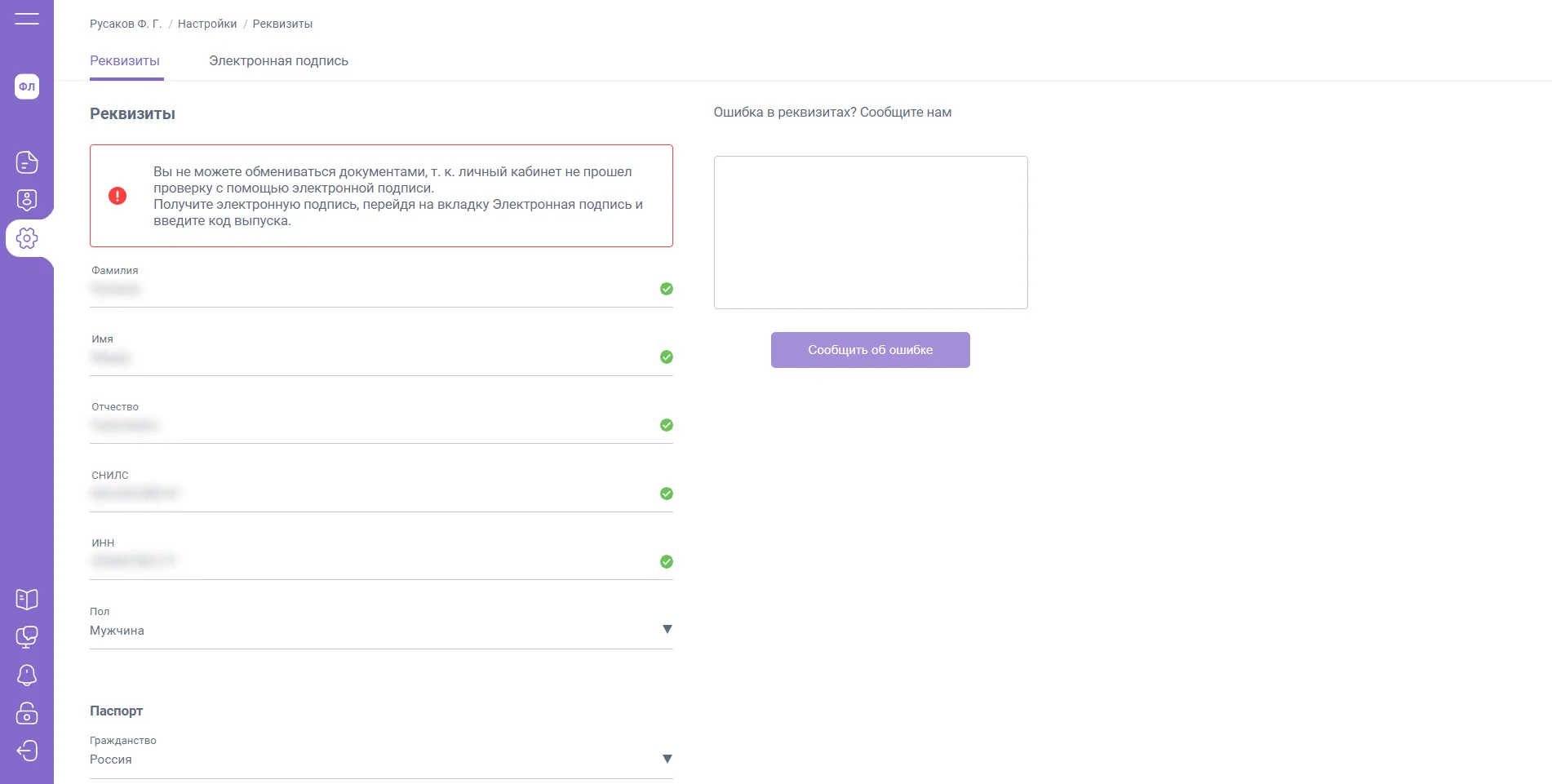Viewport: 1552px width, 784px height.
Task: Click the padlock icon in sidebar
Action: 27,713
